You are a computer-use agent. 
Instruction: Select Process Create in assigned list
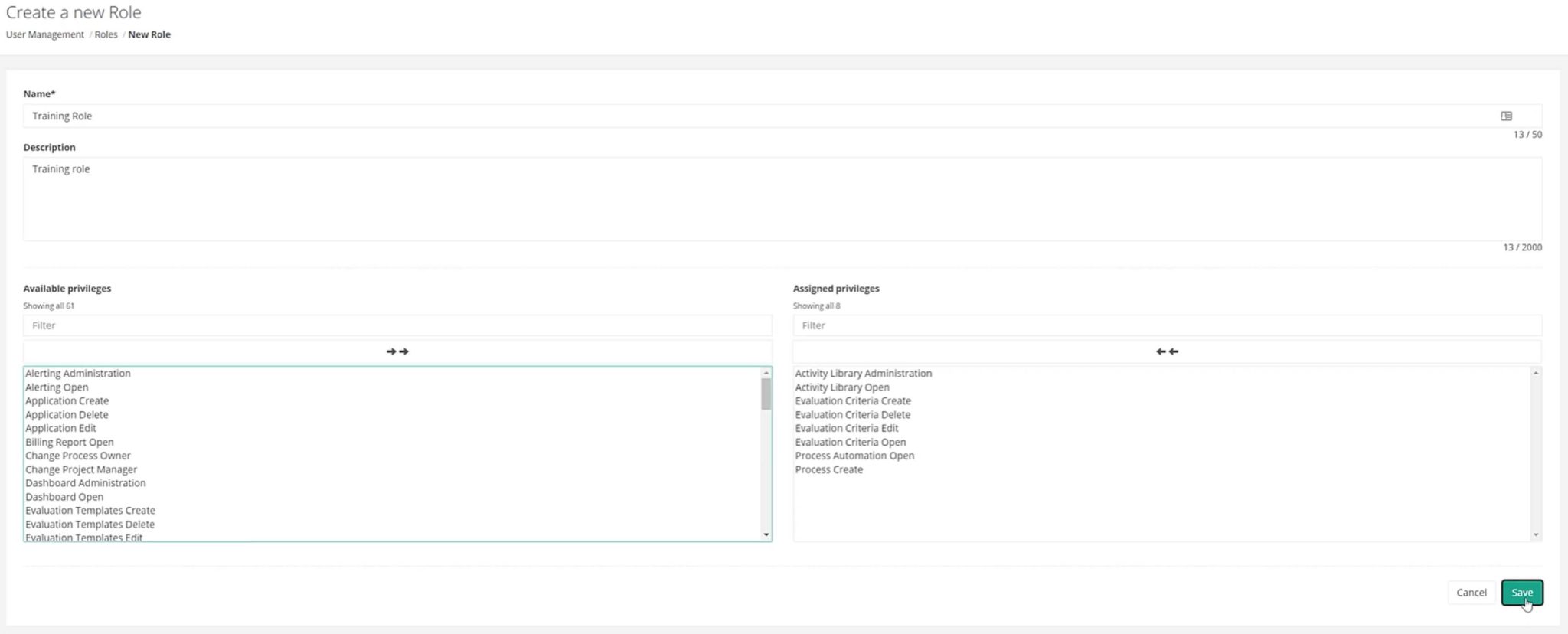click(829, 469)
